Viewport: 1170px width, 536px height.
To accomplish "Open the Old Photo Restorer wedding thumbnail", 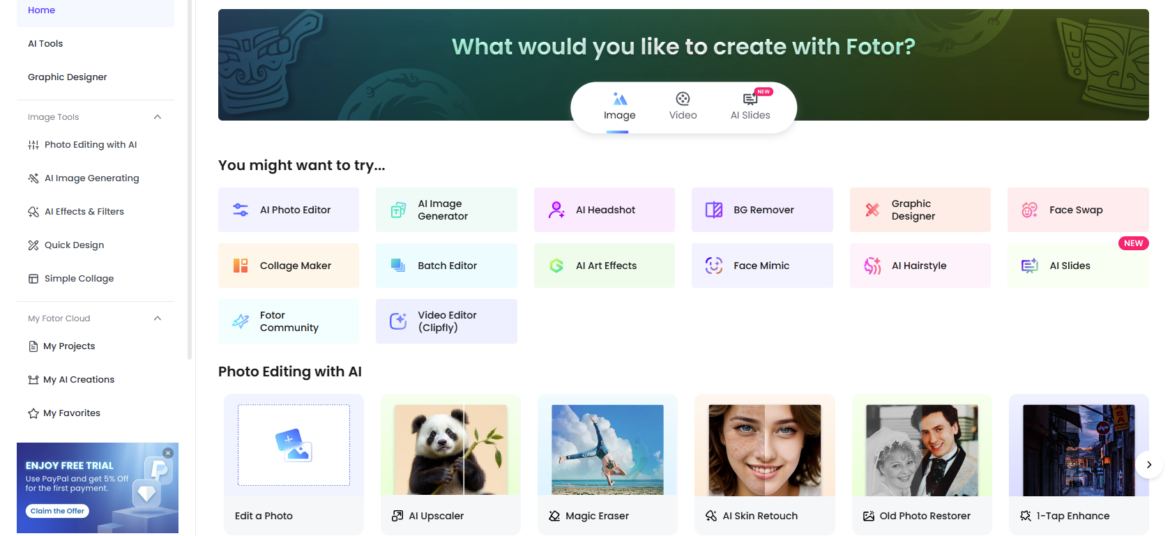I will click(922, 449).
